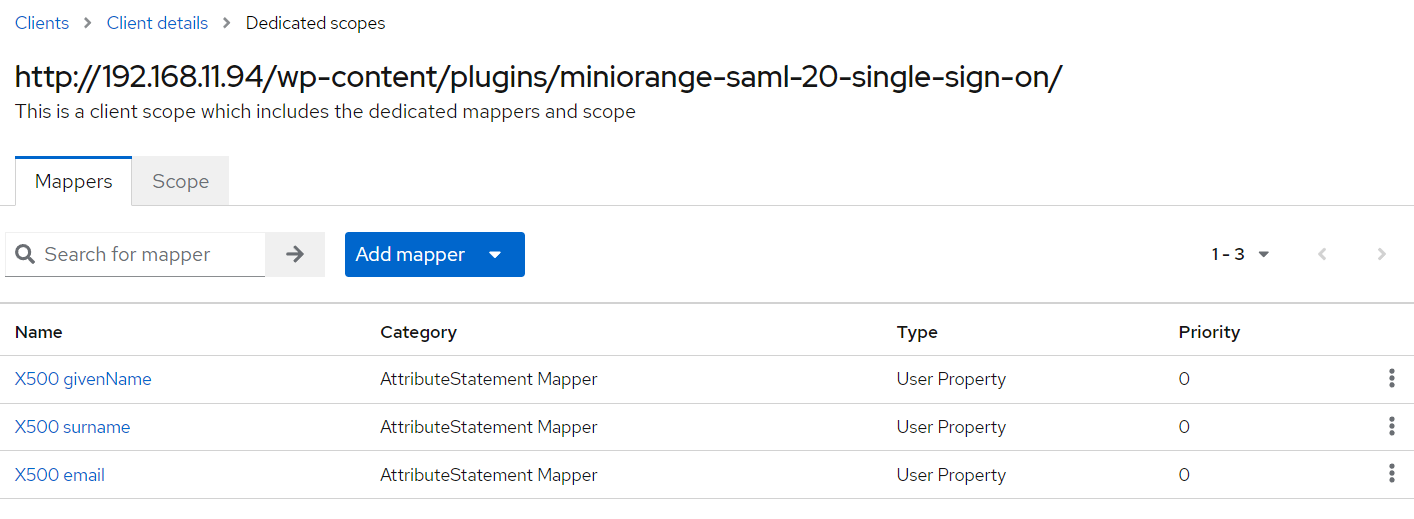Viewport: 1414px width, 519px height.
Task: Click the search arrow submit button
Action: tap(295, 254)
